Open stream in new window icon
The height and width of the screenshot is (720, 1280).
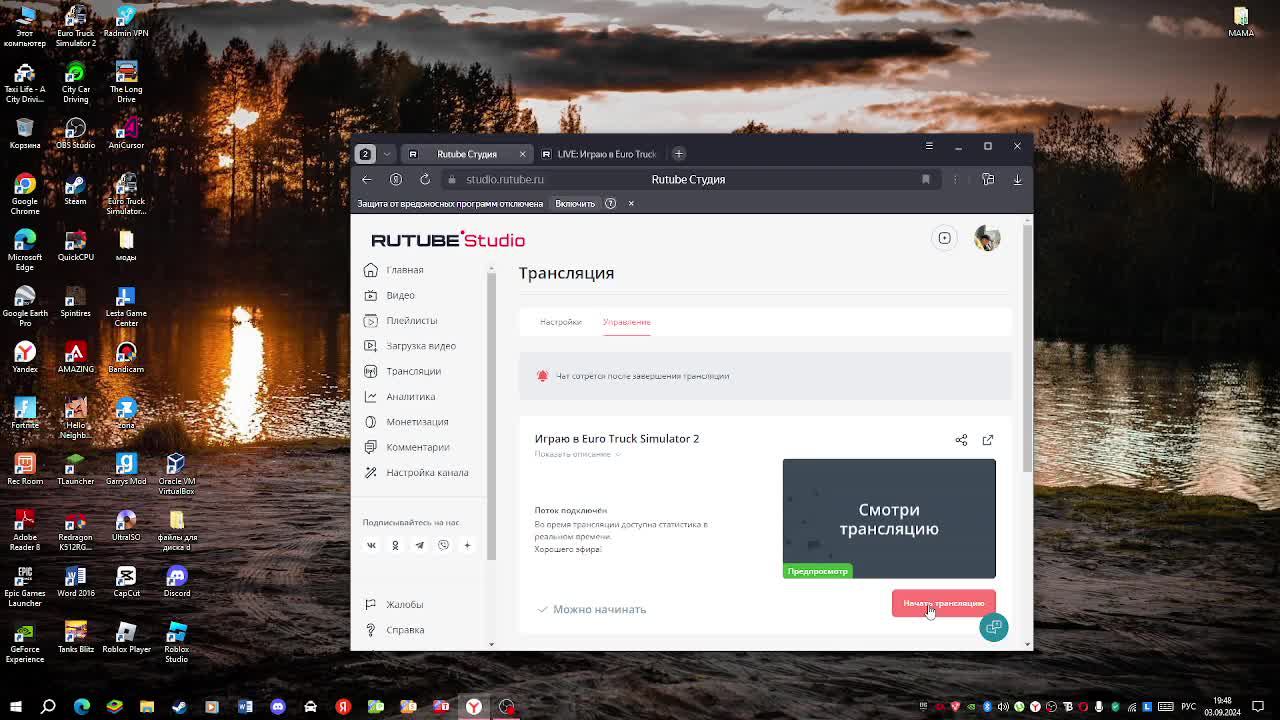pyautogui.click(x=988, y=440)
